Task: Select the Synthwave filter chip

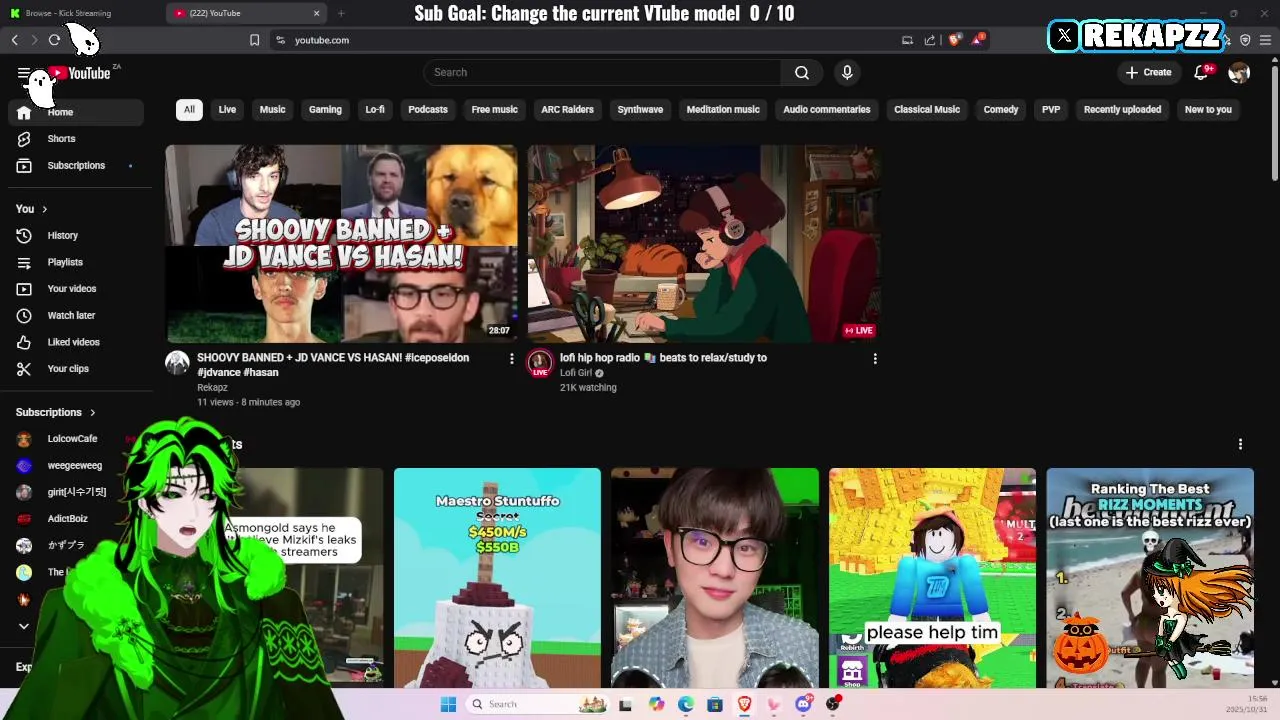Action: click(x=640, y=109)
